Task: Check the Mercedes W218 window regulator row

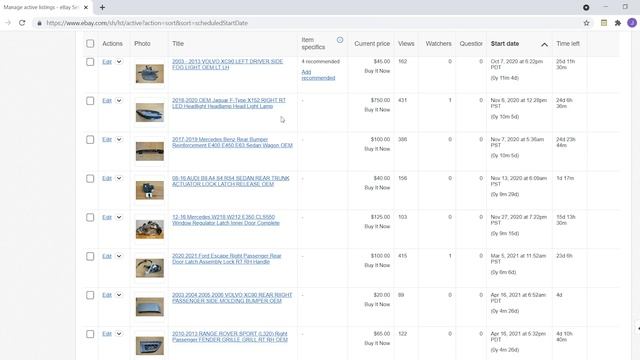Action: (x=90, y=218)
